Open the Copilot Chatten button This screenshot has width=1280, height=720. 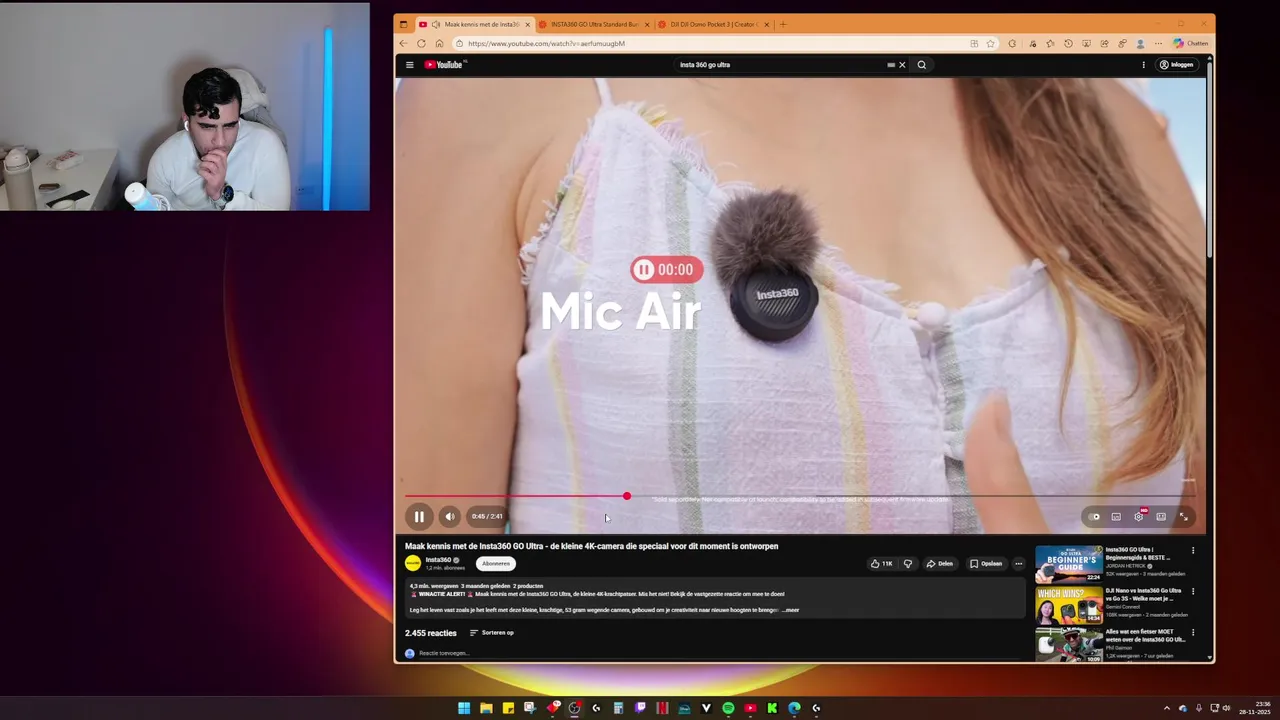[x=1191, y=44]
